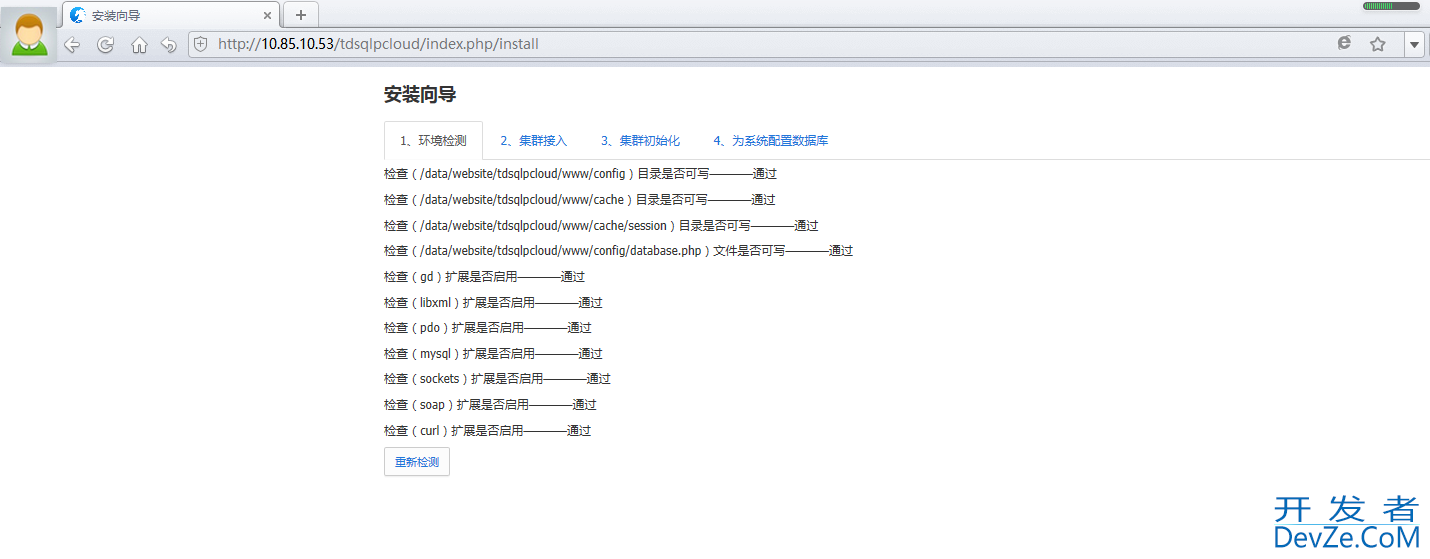The image size is (1430, 559).
Task: Switch to 3、集群初始化 tab
Action: (x=640, y=141)
